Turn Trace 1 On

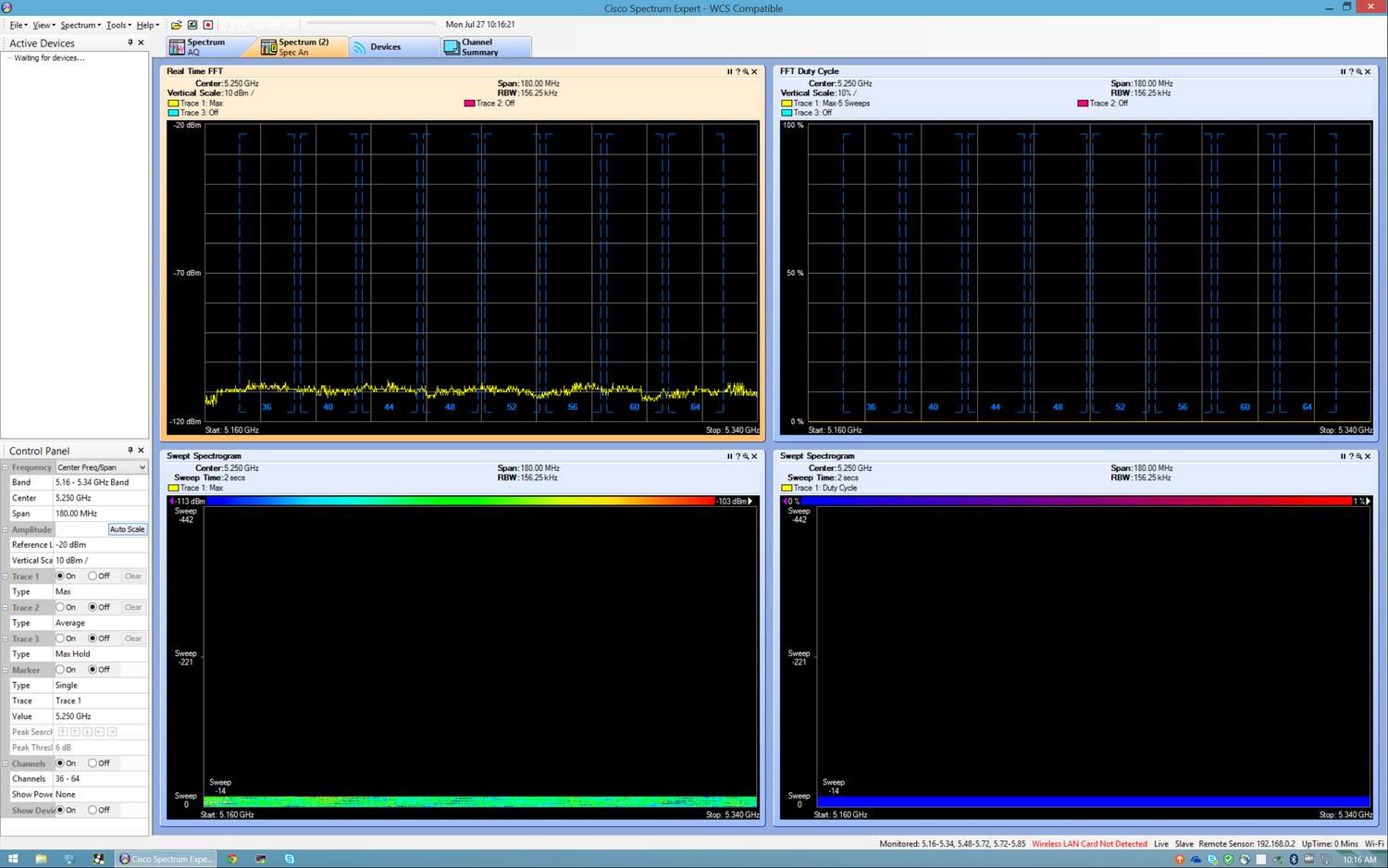(x=60, y=576)
